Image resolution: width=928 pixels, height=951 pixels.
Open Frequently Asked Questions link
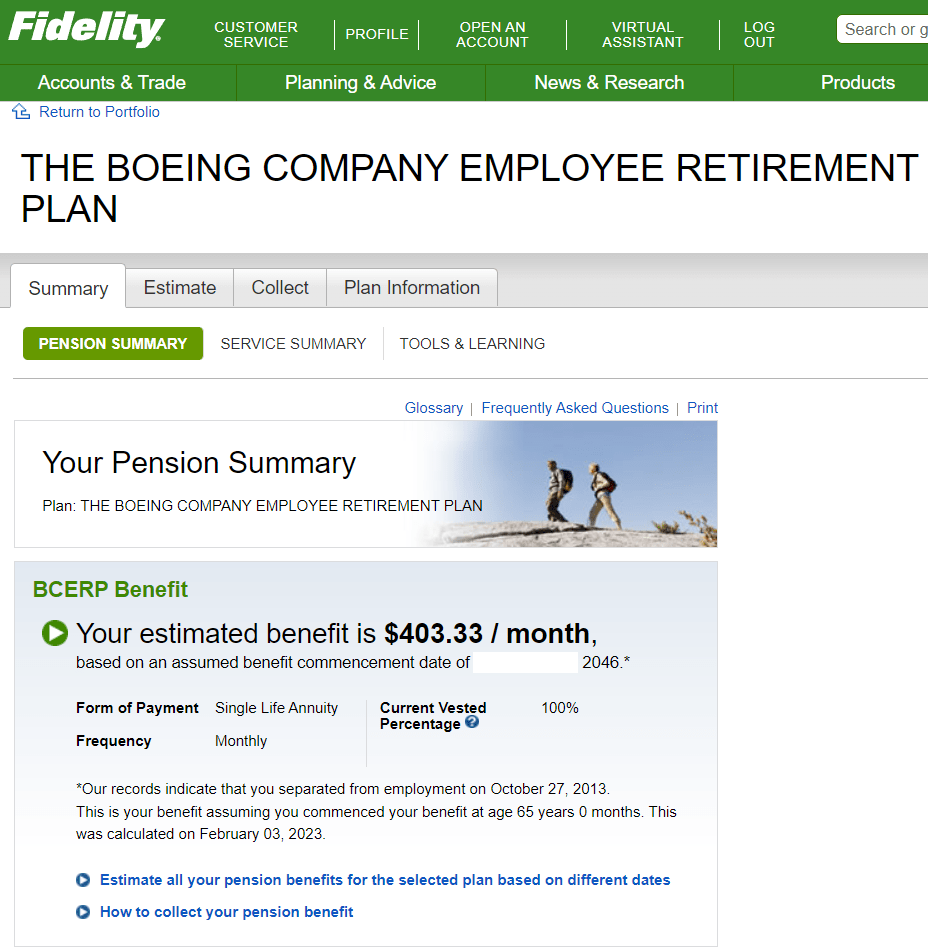pyautogui.click(x=575, y=408)
